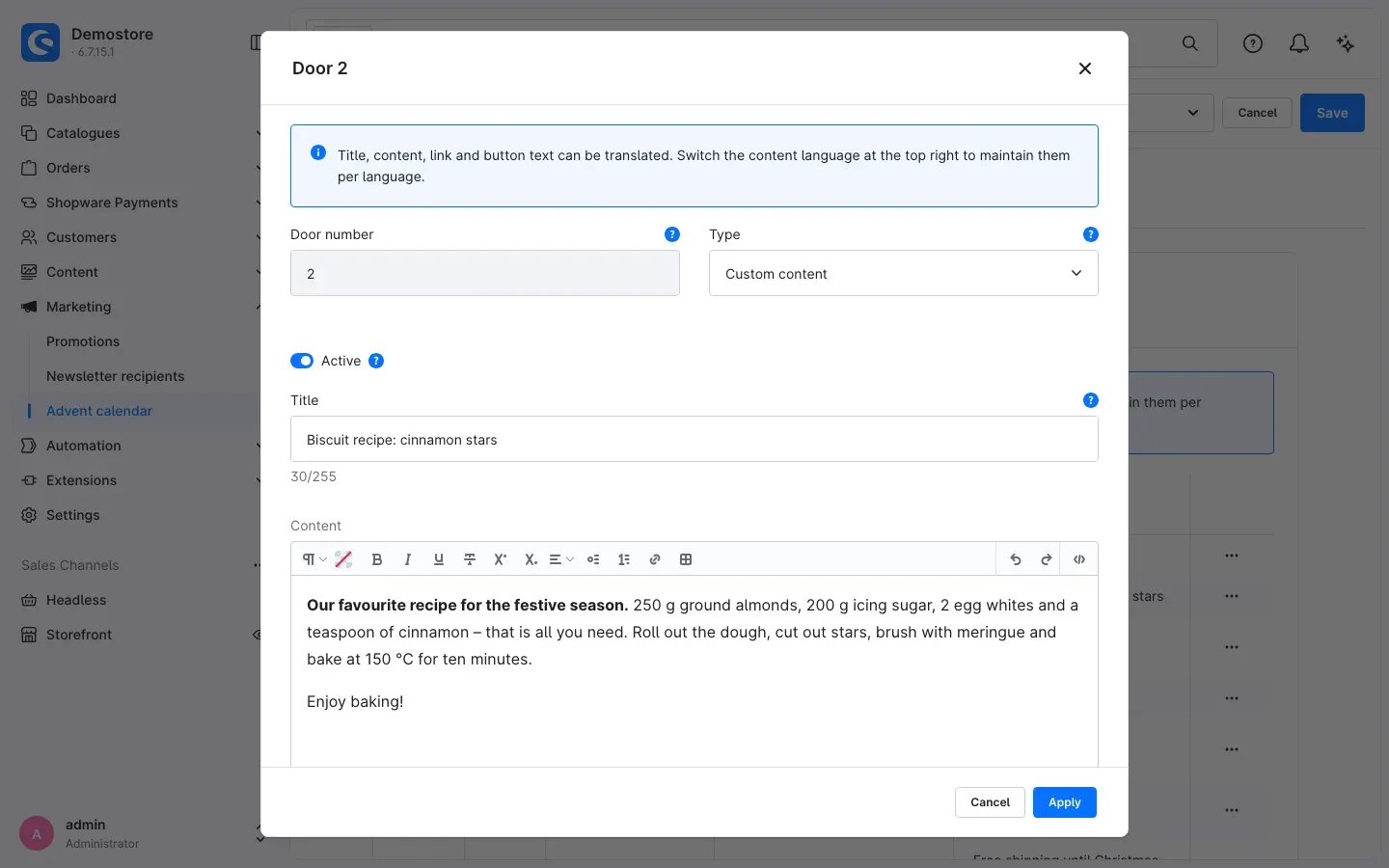Image resolution: width=1389 pixels, height=868 pixels.
Task: Insert a numbered list in the content
Action: 624,559
